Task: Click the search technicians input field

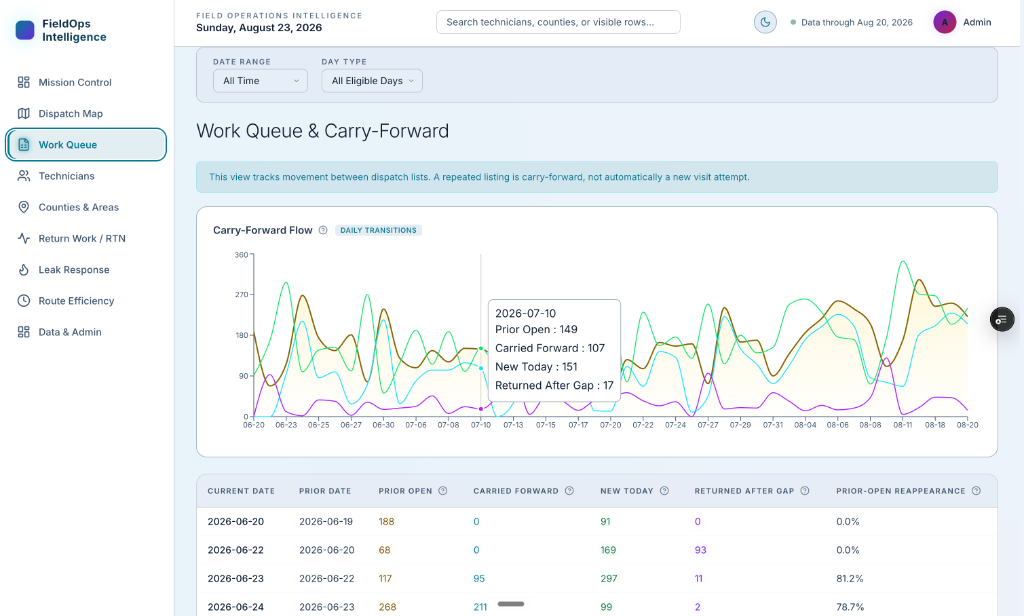Action: [x=558, y=22]
